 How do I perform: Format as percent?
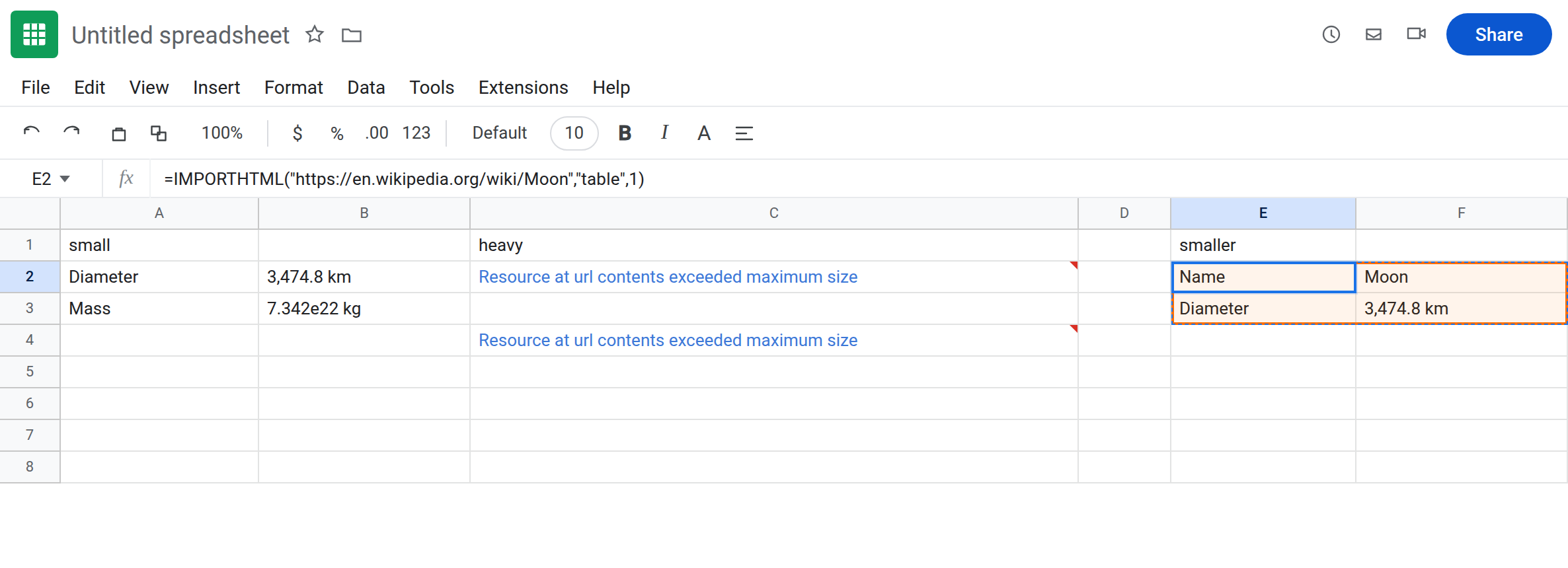pyautogui.click(x=337, y=133)
